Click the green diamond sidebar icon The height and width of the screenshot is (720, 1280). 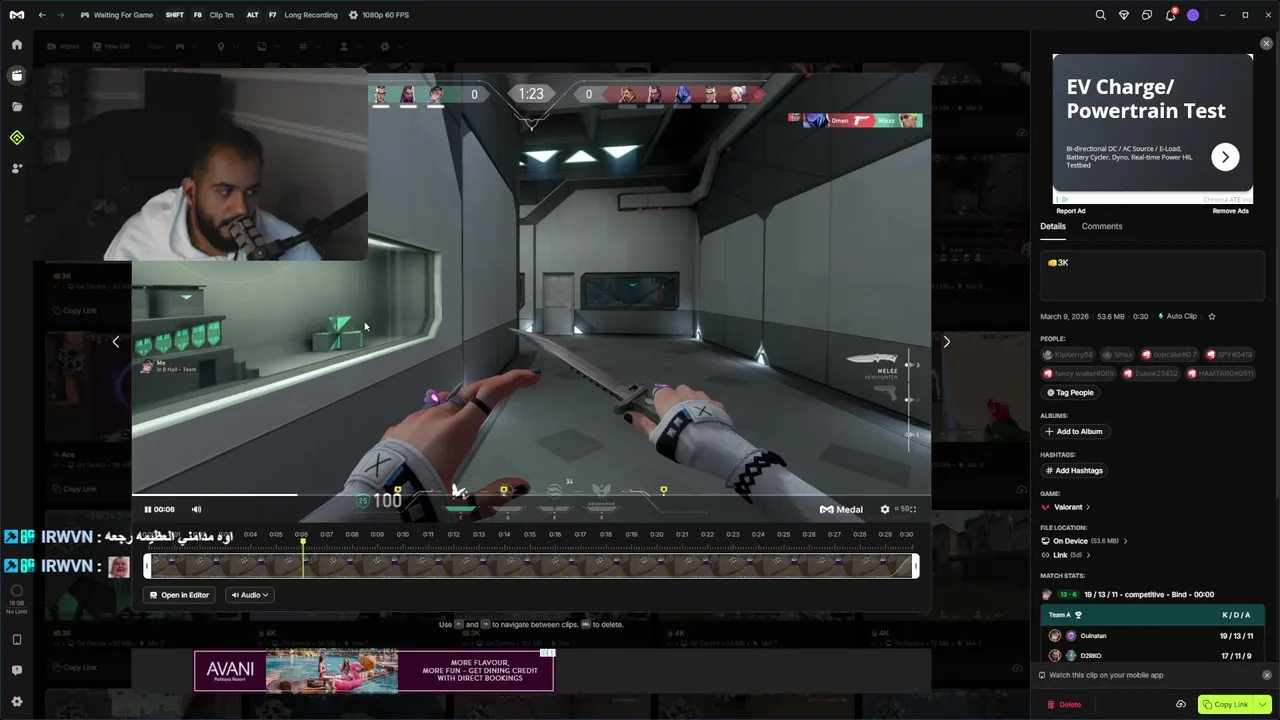(17, 138)
